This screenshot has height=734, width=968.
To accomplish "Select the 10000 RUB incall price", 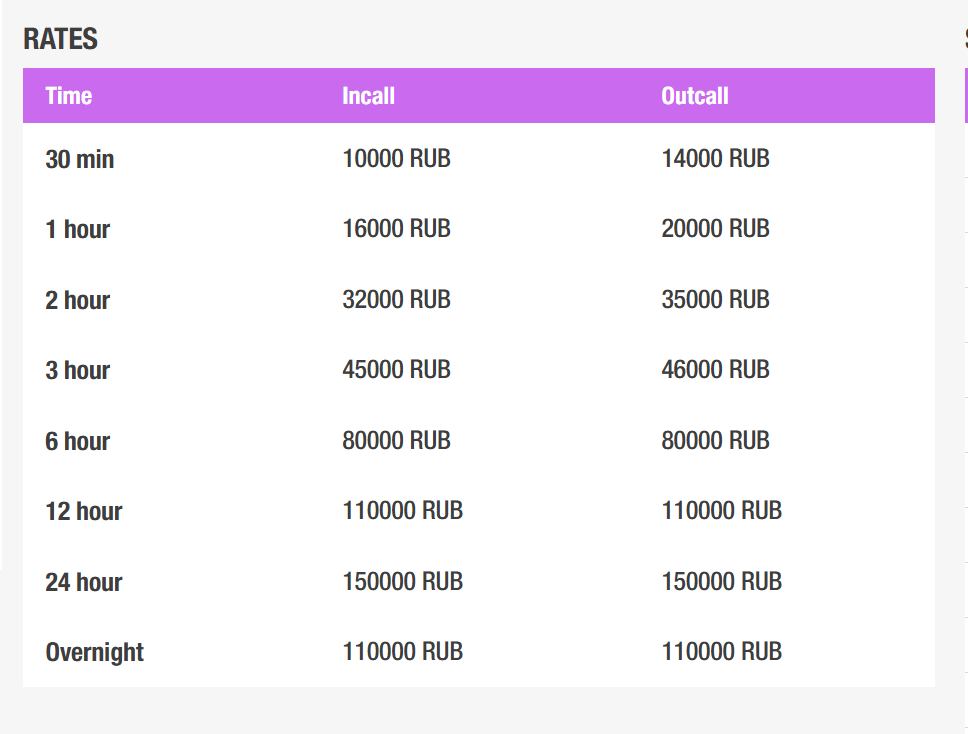I will click(396, 159).
